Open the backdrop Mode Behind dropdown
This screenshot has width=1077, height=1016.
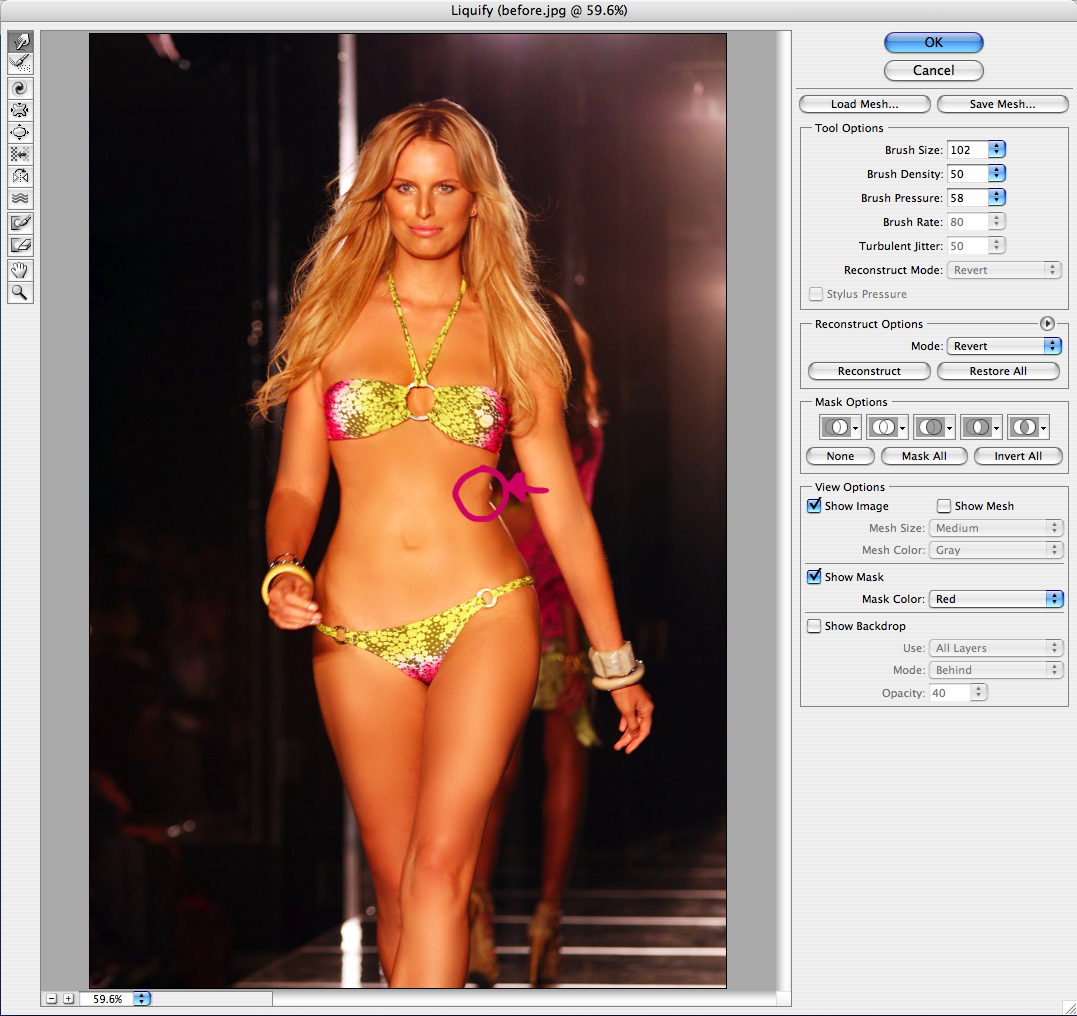pos(996,670)
